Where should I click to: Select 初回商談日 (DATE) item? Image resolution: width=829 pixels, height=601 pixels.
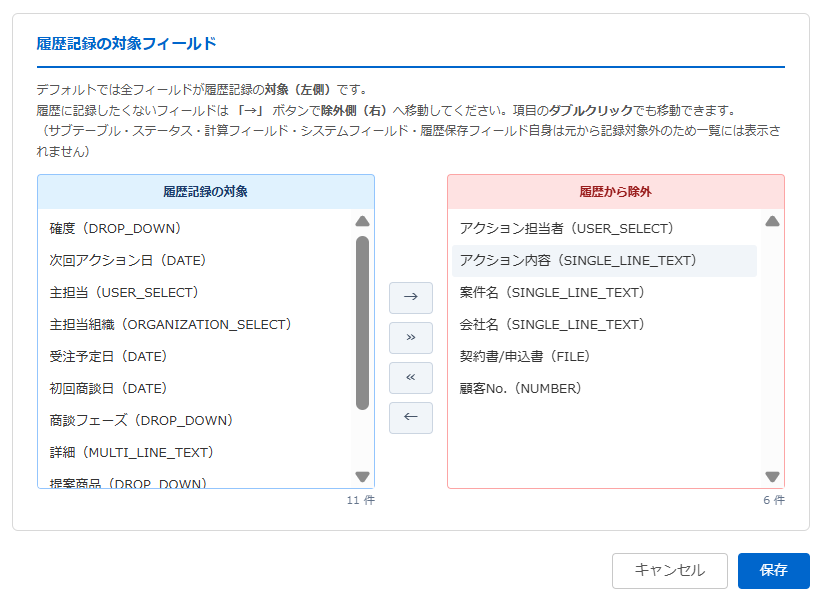[195, 389]
